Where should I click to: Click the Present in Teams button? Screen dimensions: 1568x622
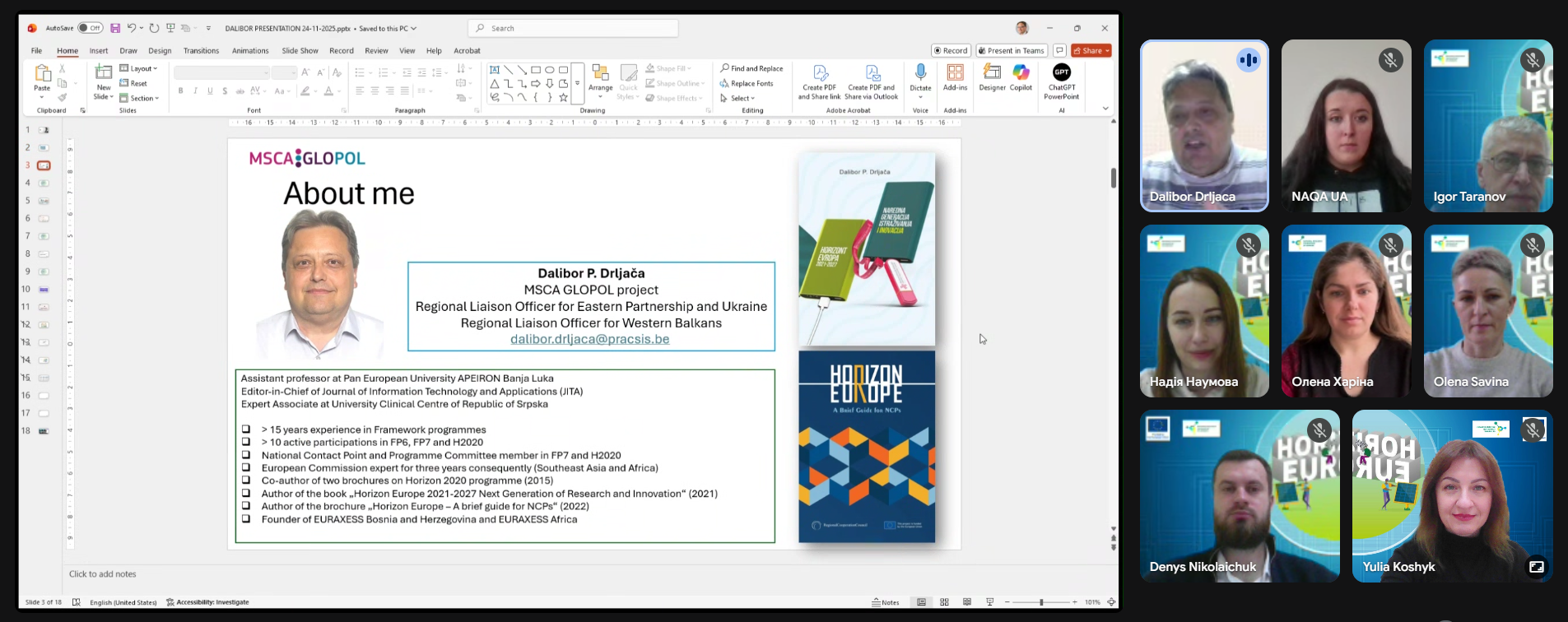1011,51
